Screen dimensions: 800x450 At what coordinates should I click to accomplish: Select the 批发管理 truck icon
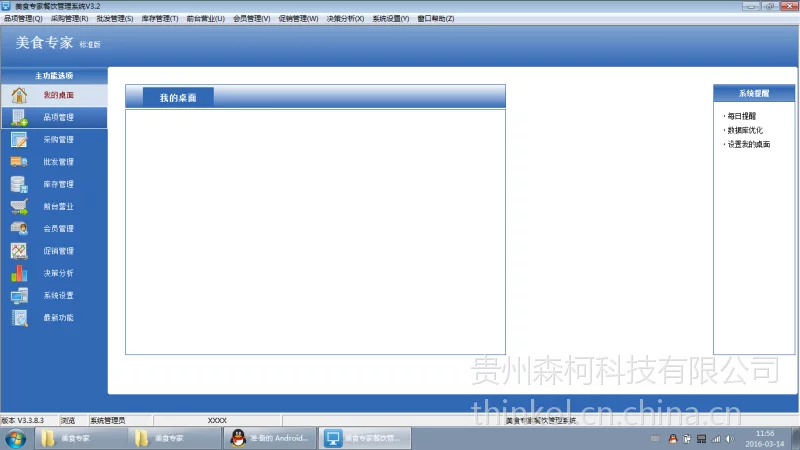(19, 162)
